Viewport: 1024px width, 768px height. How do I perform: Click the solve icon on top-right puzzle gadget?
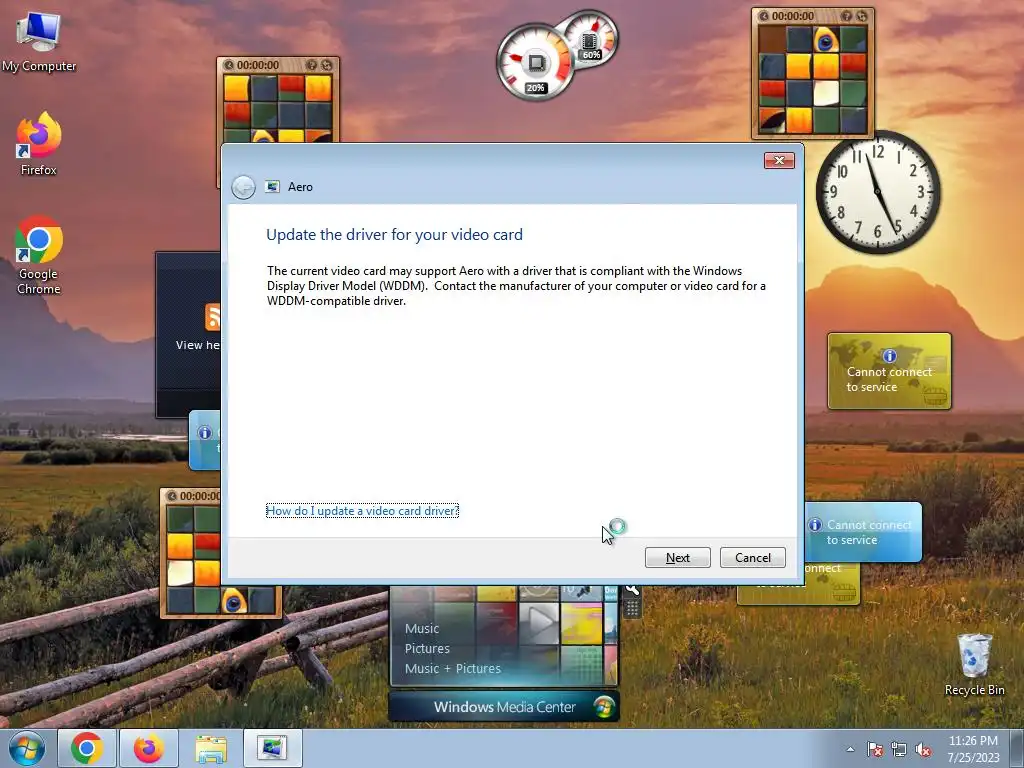(861, 16)
